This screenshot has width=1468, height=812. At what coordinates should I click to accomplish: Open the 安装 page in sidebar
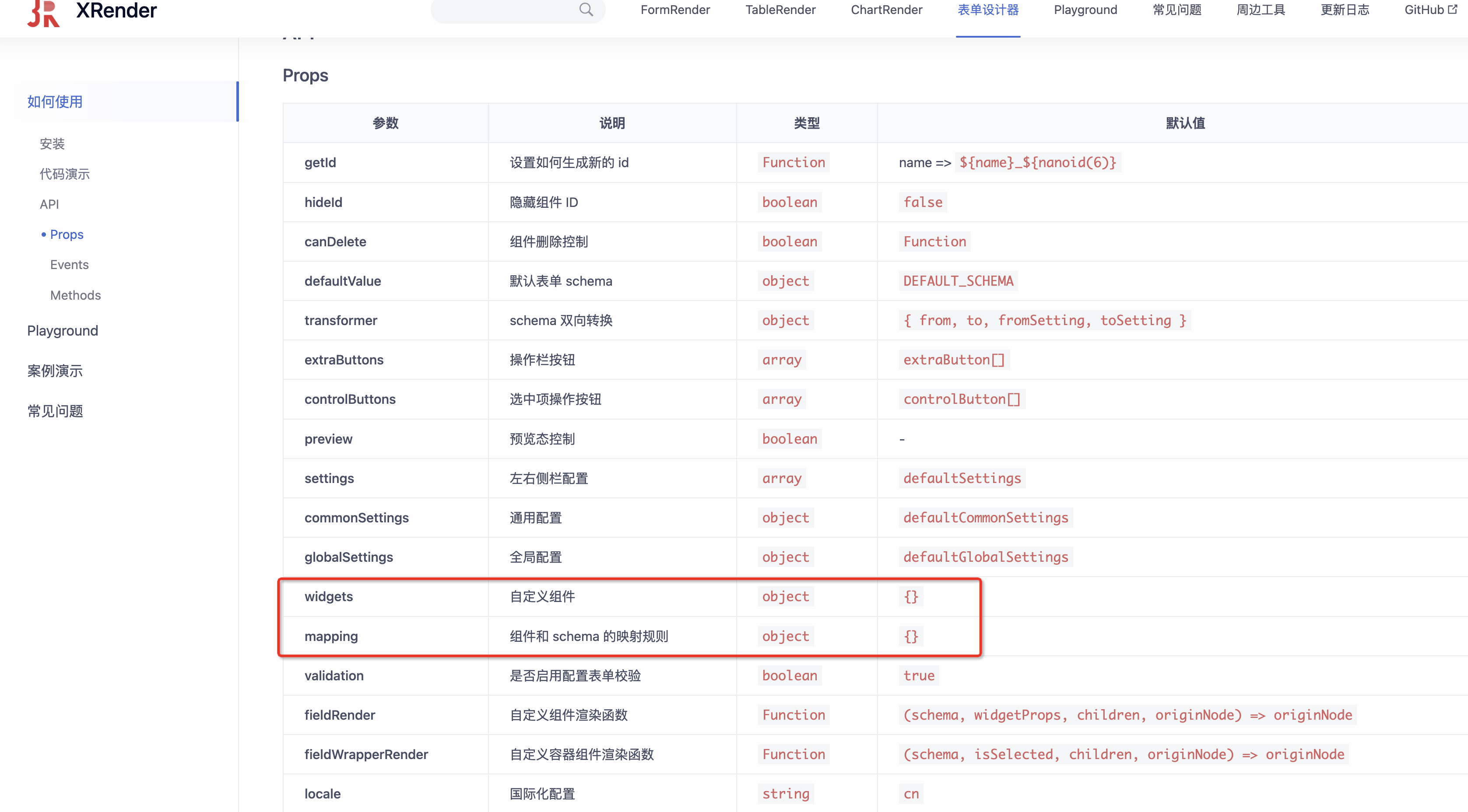point(52,143)
